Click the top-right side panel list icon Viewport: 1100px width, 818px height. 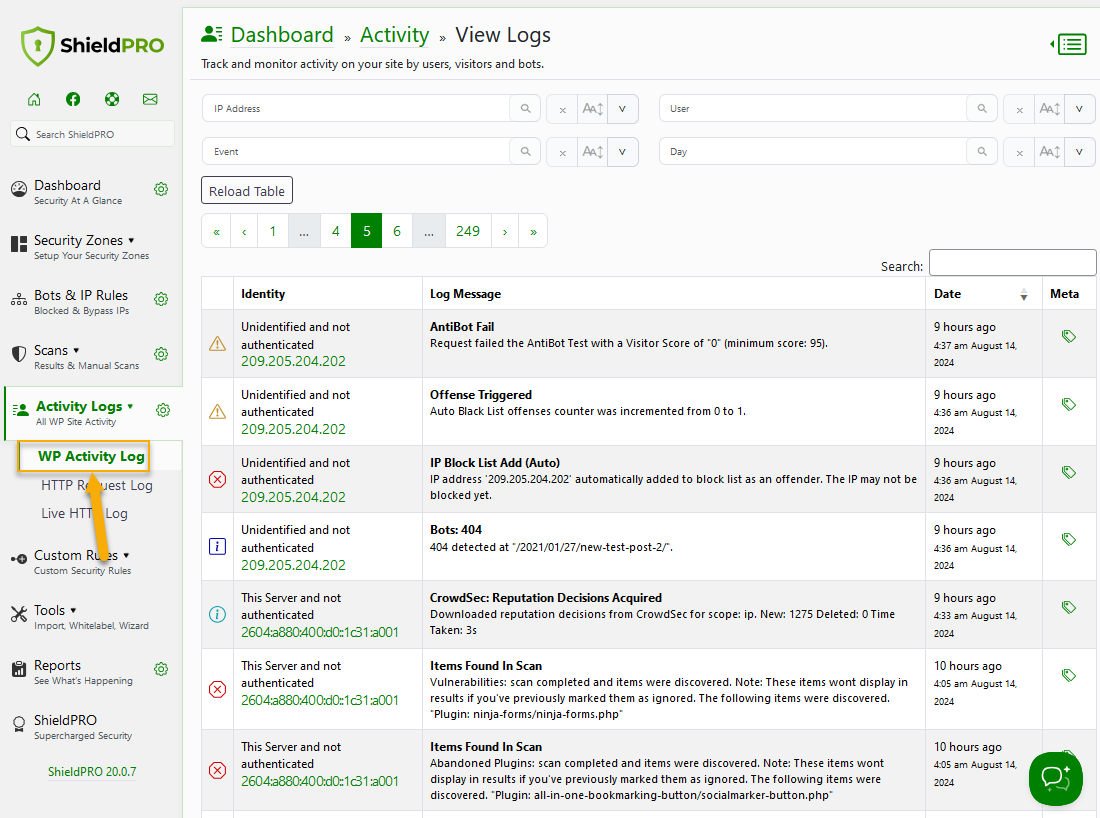[1069, 44]
